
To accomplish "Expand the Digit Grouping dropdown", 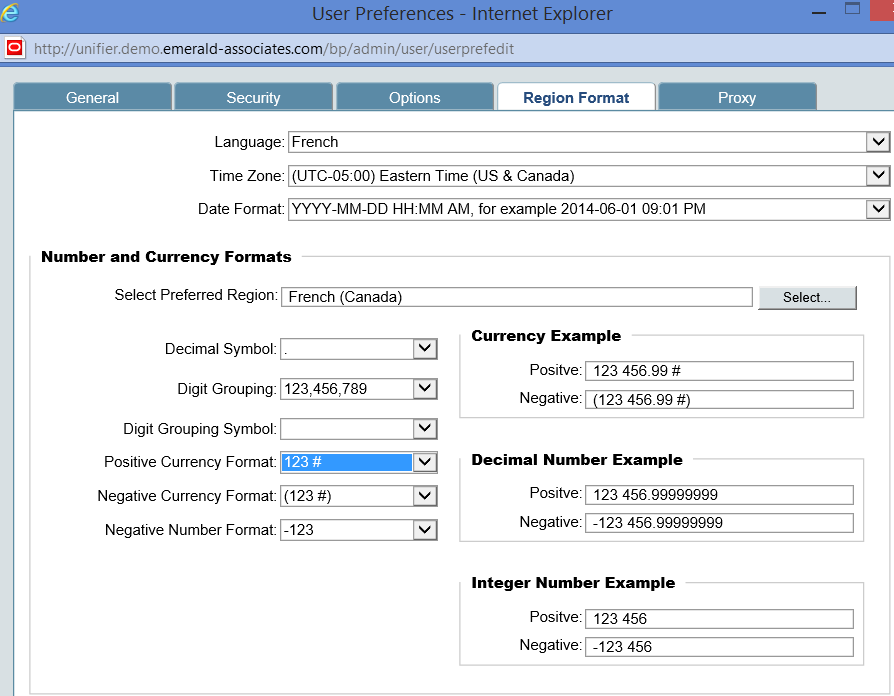I will [425, 389].
